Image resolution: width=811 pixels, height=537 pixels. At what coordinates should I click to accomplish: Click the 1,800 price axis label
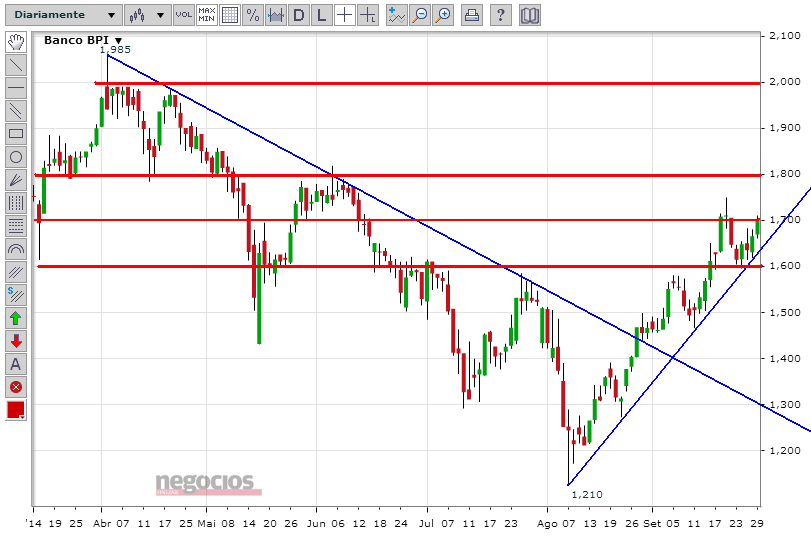click(x=785, y=174)
